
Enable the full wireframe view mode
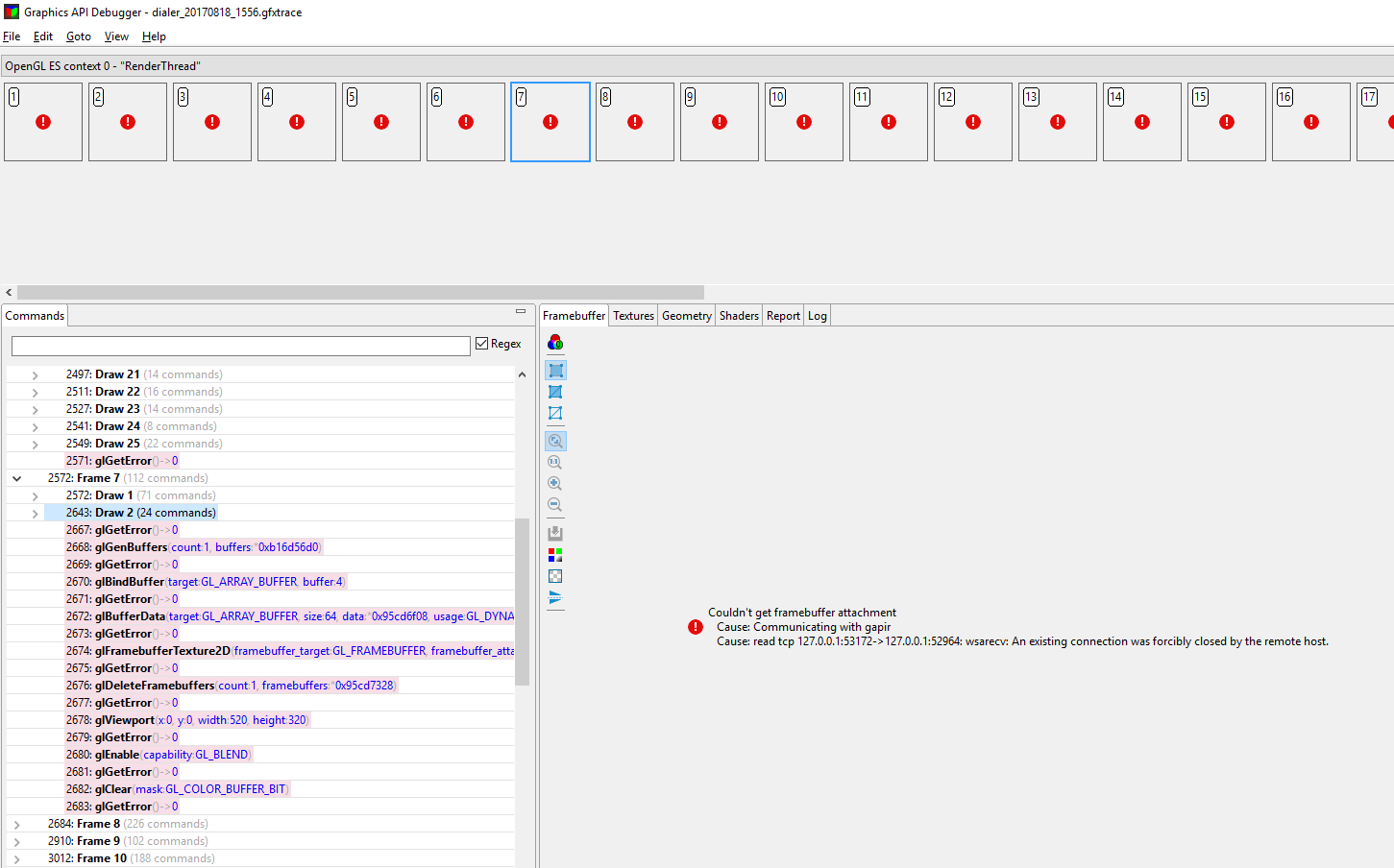[x=555, y=413]
